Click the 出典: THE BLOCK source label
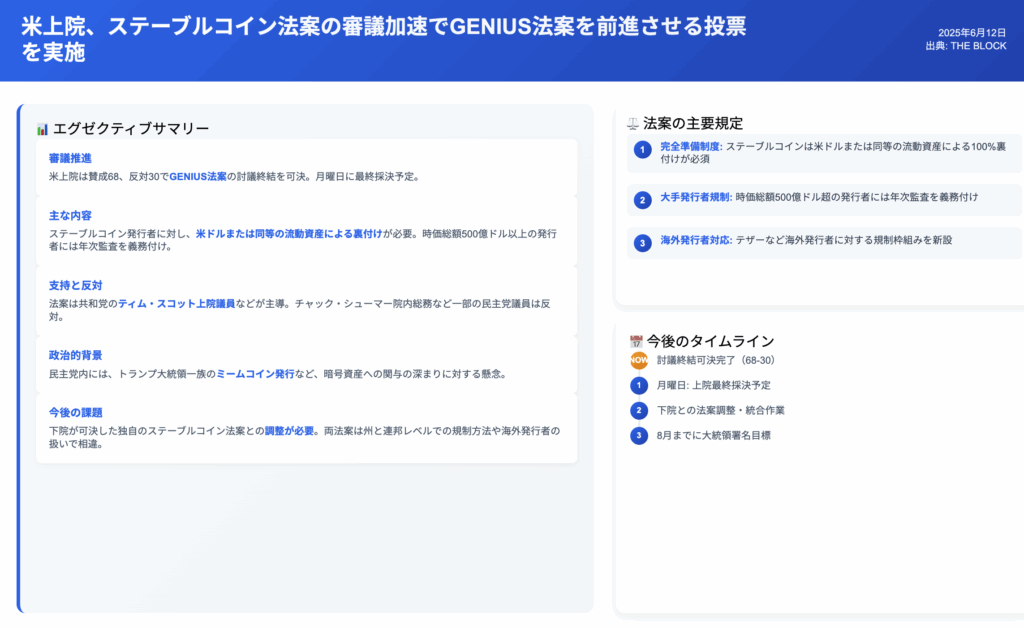The image size is (1024, 628). (x=965, y=46)
